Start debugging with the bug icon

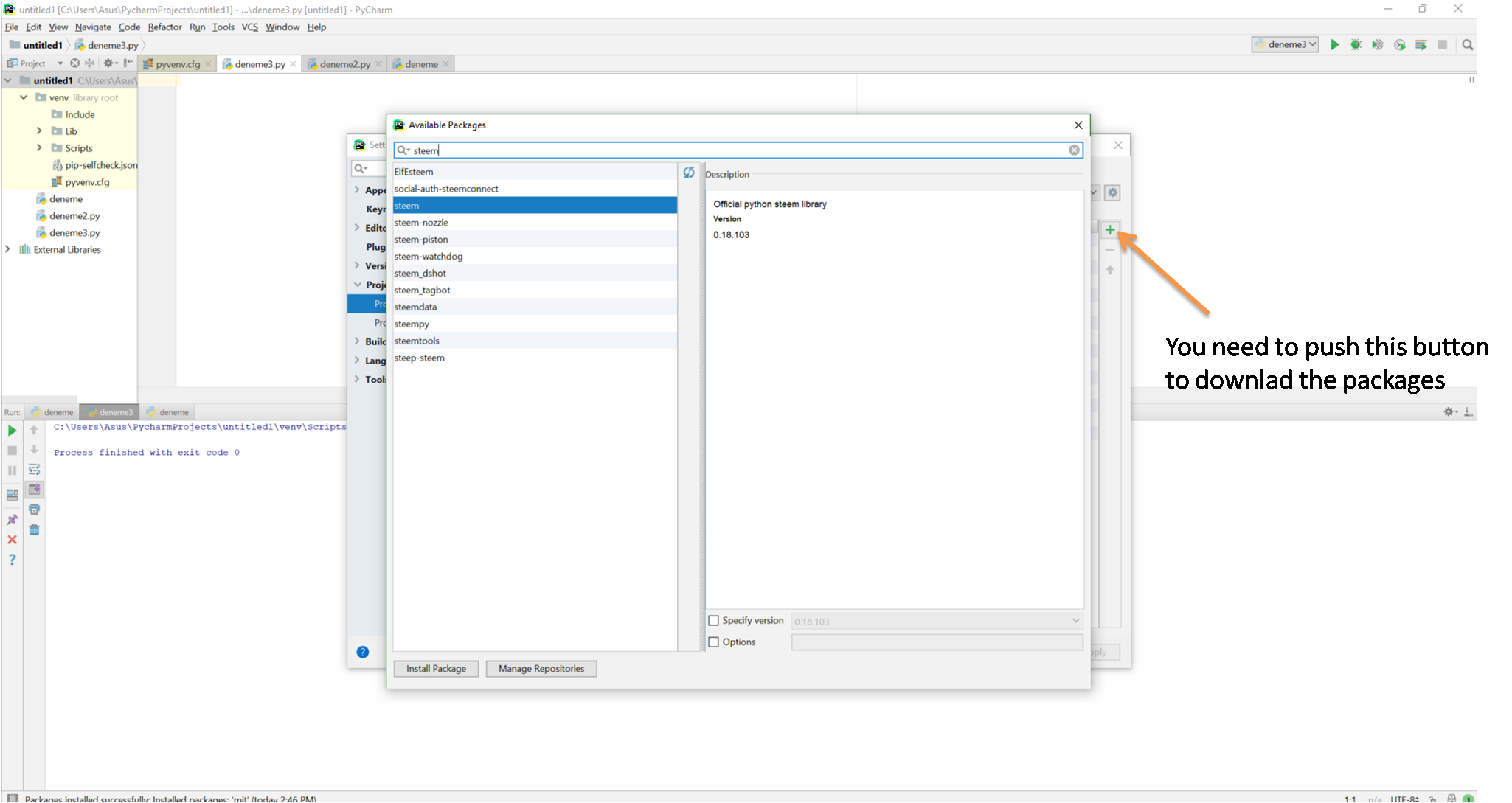1356,45
